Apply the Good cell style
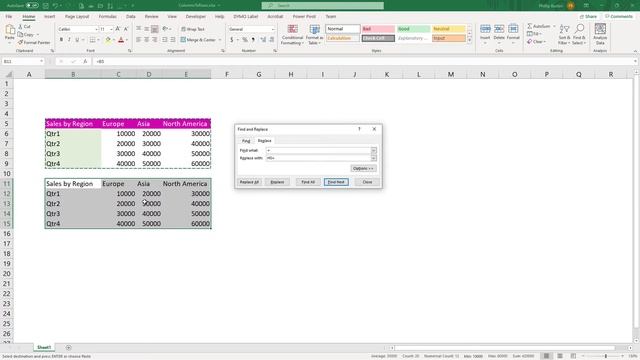Viewport: 640px width, 360px height. point(413,29)
